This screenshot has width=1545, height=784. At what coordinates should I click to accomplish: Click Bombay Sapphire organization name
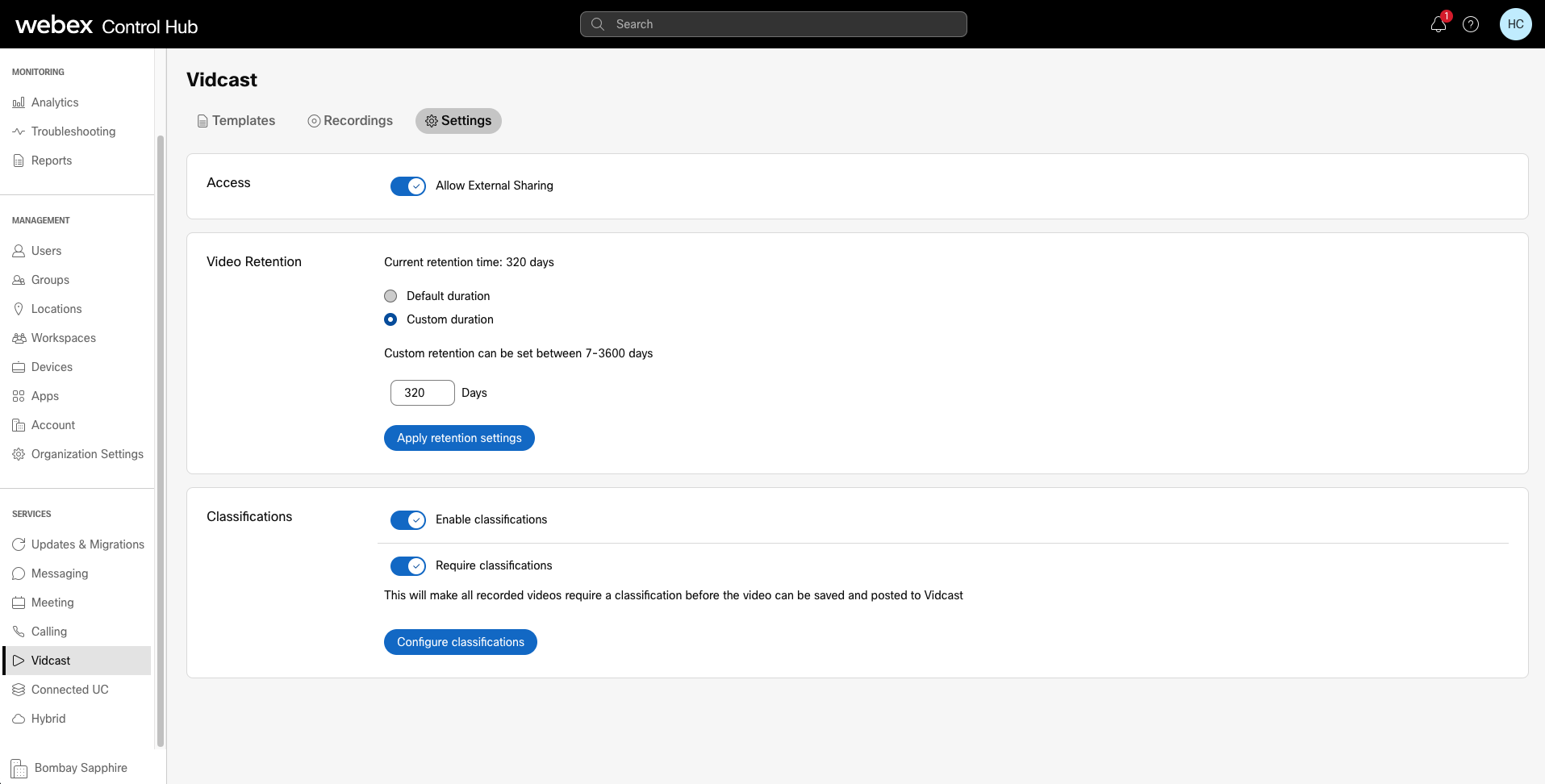pos(81,768)
